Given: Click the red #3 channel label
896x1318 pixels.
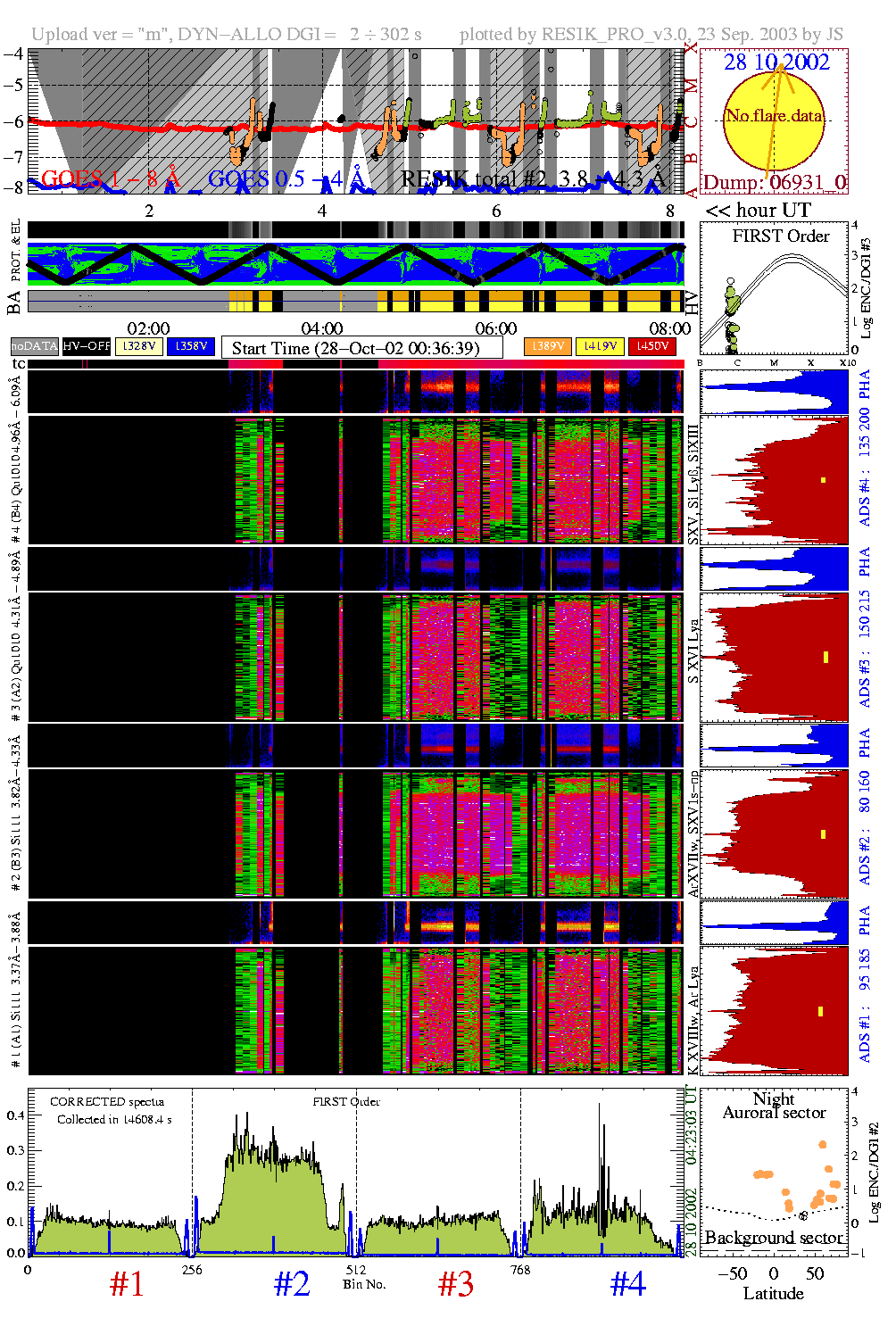Looking at the screenshot, I should (456, 1284).
